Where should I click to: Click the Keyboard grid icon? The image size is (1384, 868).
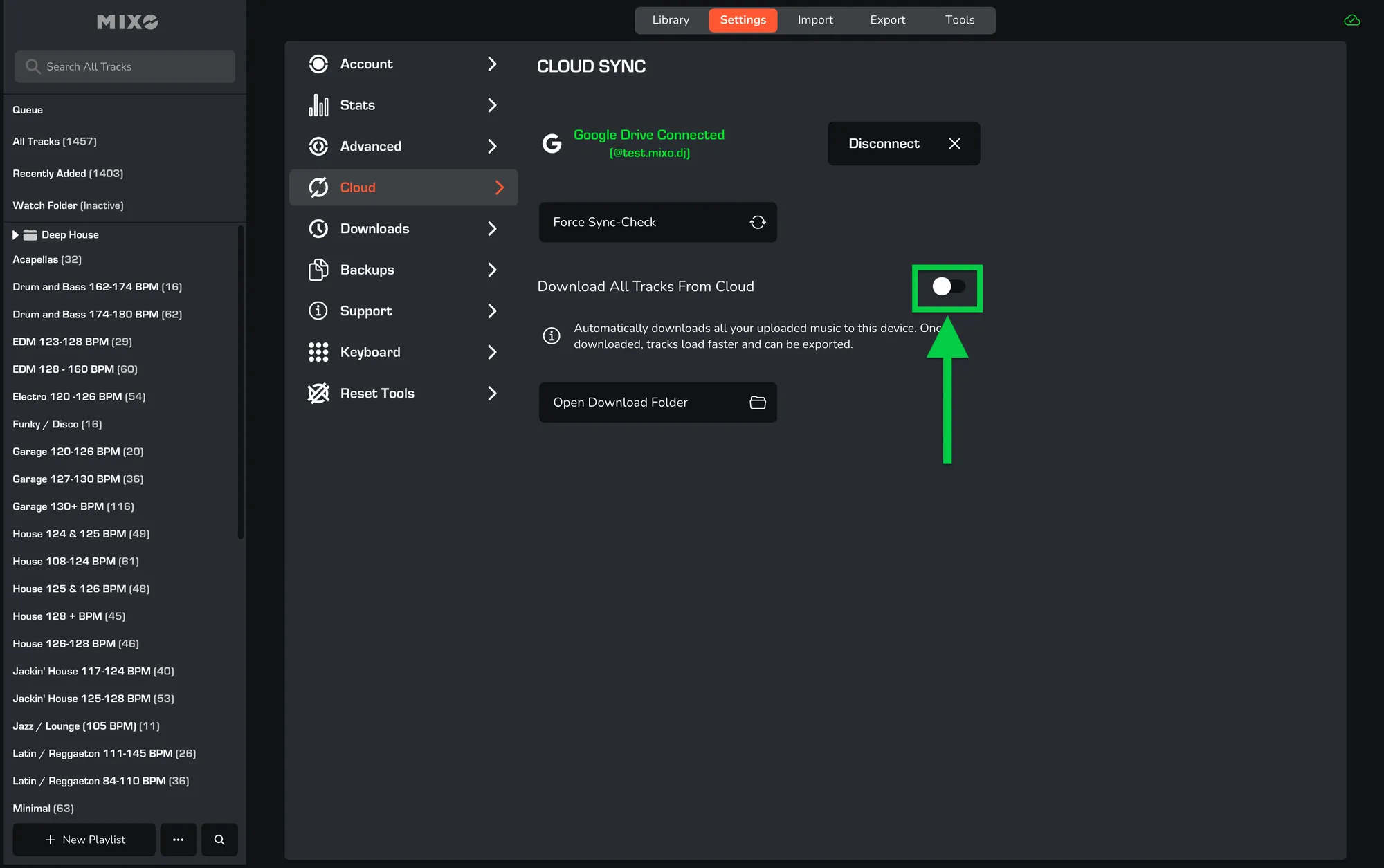pyautogui.click(x=318, y=352)
